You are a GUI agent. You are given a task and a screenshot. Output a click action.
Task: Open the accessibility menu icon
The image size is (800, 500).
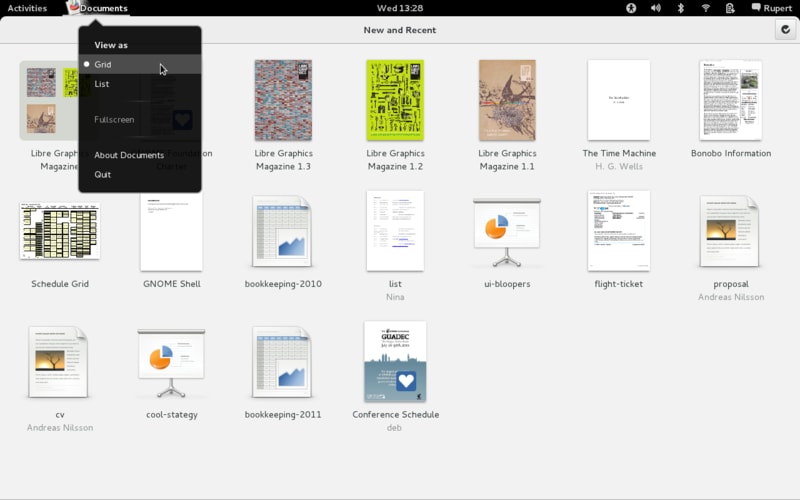coord(631,8)
